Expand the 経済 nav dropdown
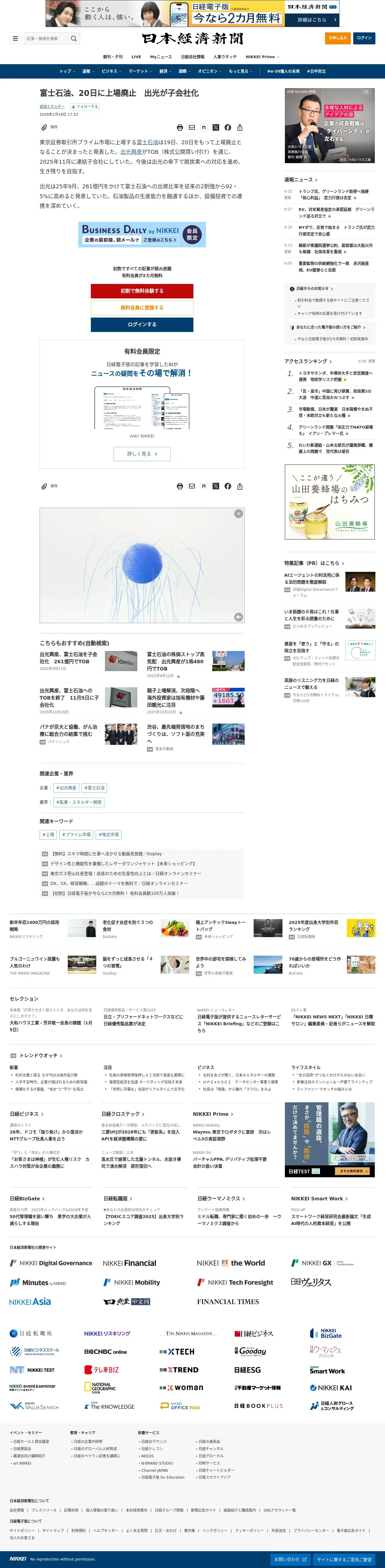Screen dimensions: 385x1568 166,71
